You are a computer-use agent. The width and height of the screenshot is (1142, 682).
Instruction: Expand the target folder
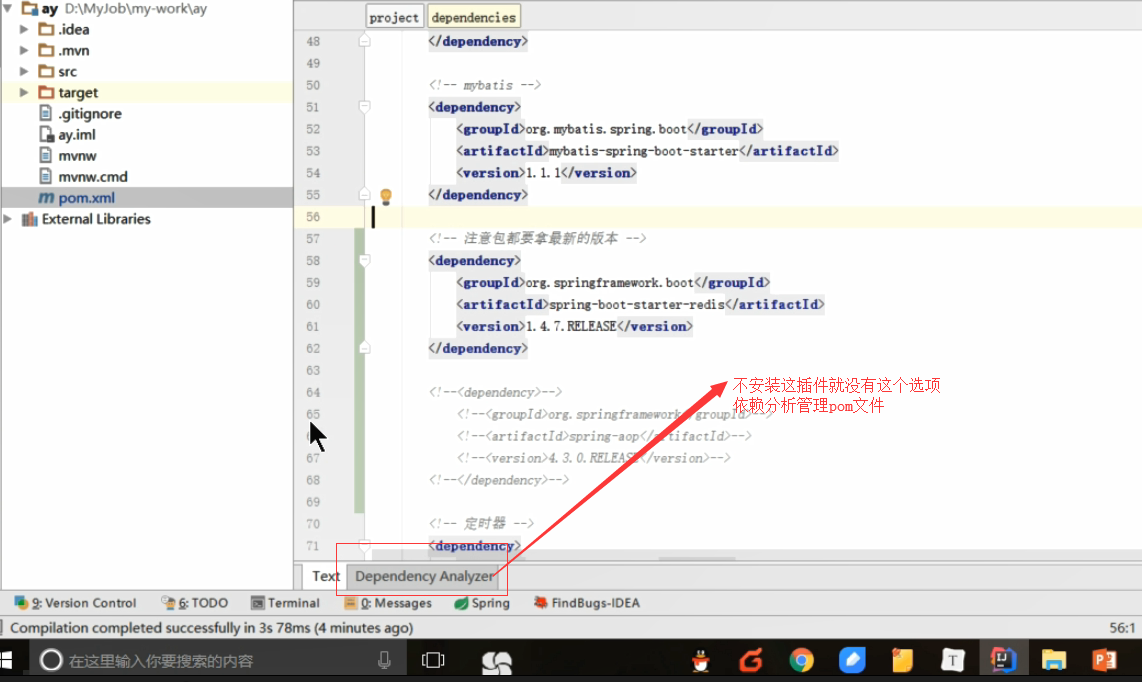[x=24, y=93]
